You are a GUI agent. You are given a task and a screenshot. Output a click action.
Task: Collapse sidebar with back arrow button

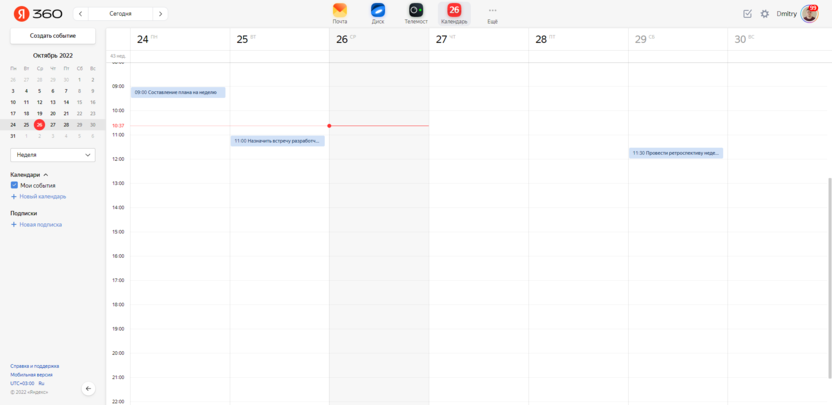[88, 389]
